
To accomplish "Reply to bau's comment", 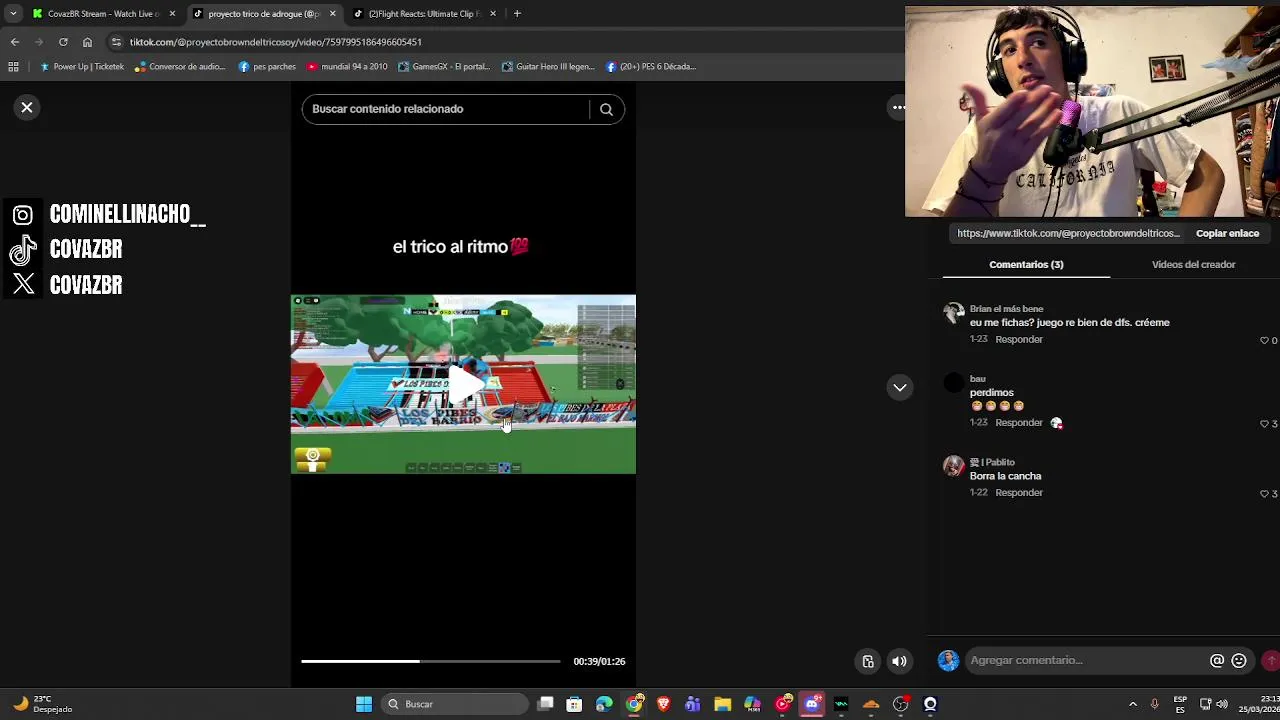I will (1019, 422).
